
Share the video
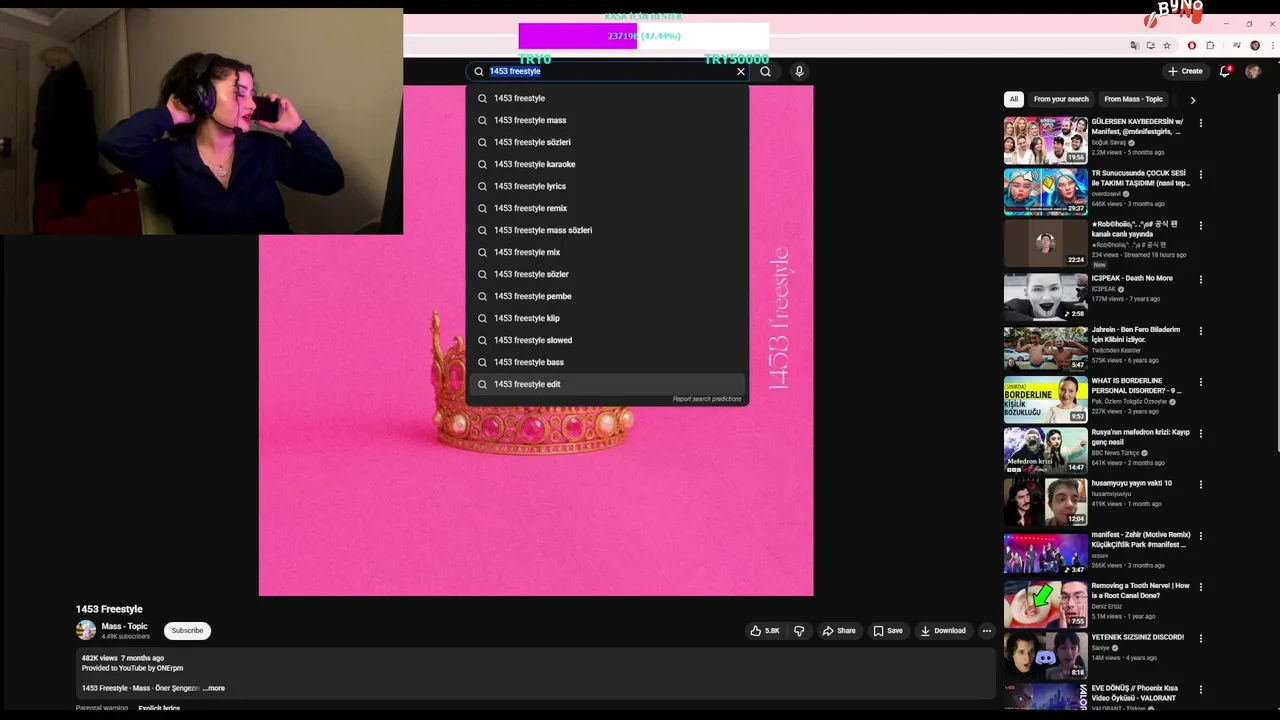coord(839,631)
